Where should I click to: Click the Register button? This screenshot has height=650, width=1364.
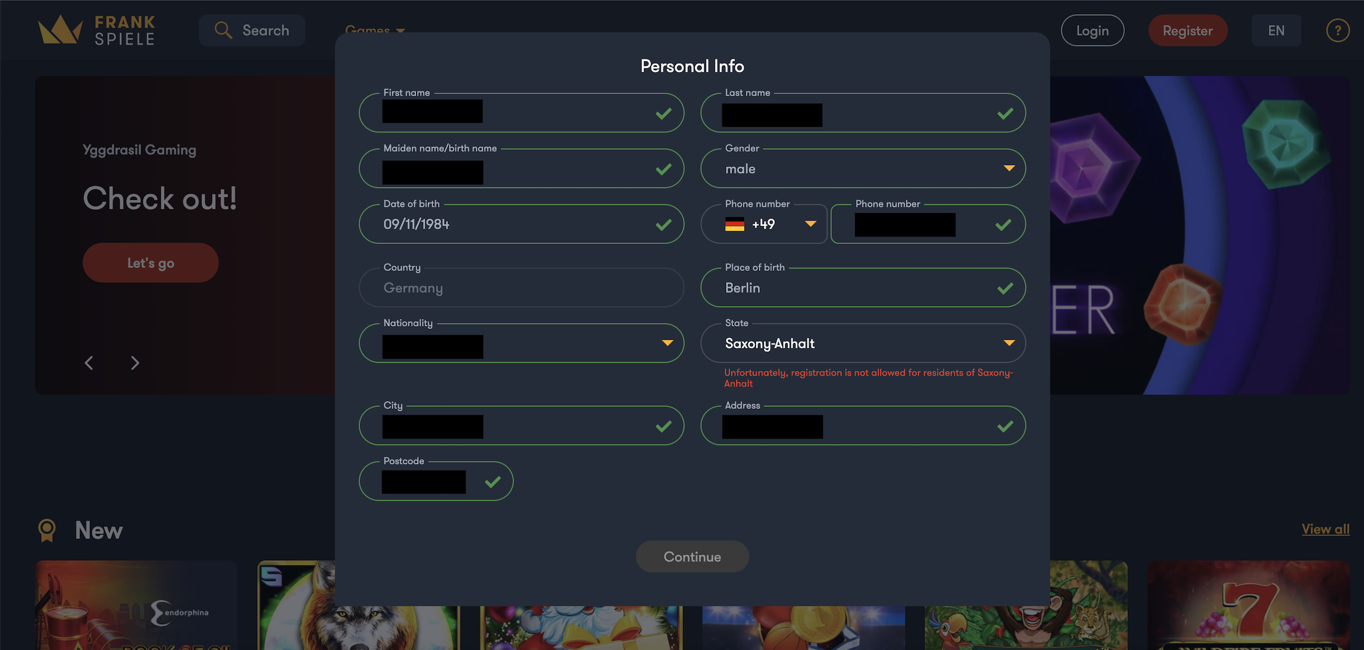[x=1187, y=30]
